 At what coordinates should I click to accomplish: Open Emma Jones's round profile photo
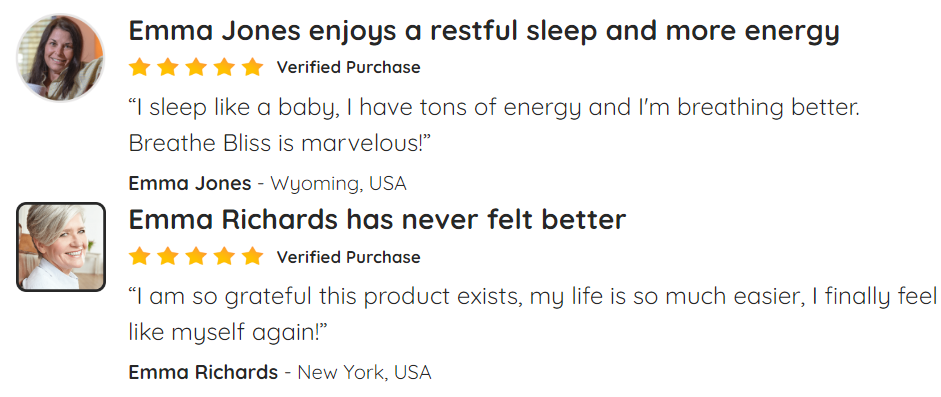pos(60,58)
